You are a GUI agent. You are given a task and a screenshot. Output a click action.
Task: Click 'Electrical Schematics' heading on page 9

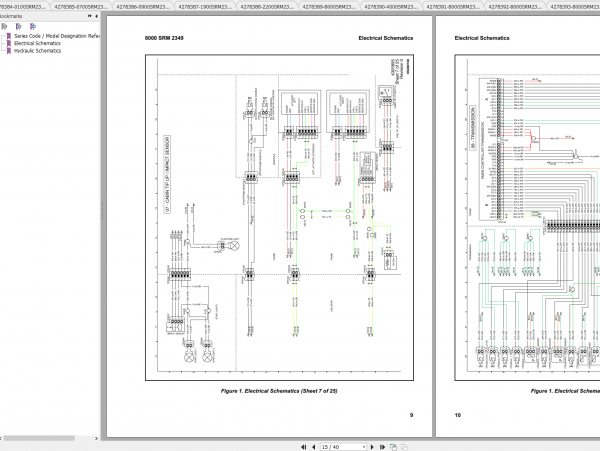pyautogui.click(x=386, y=38)
